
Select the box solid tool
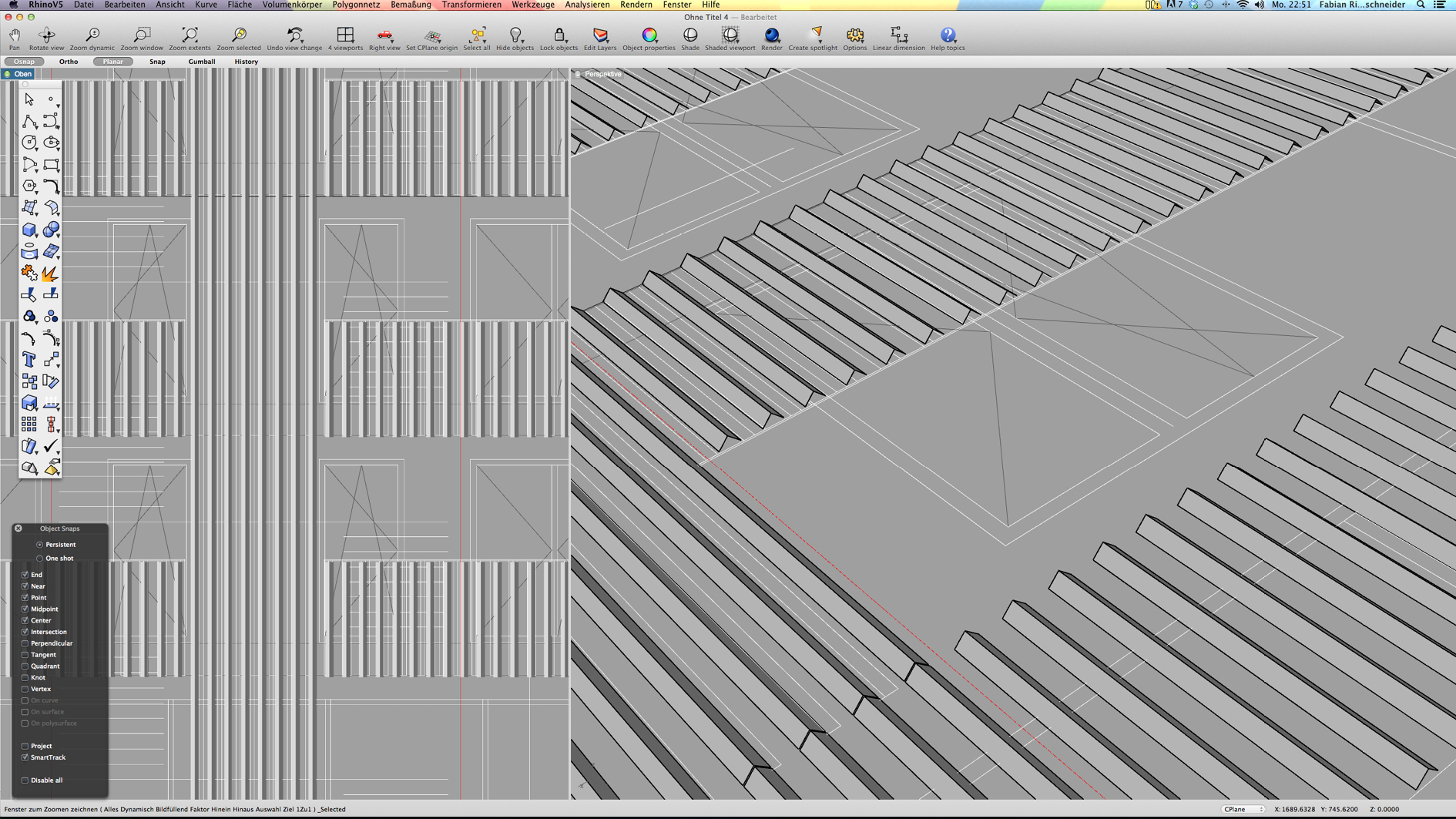tap(29, 230)
